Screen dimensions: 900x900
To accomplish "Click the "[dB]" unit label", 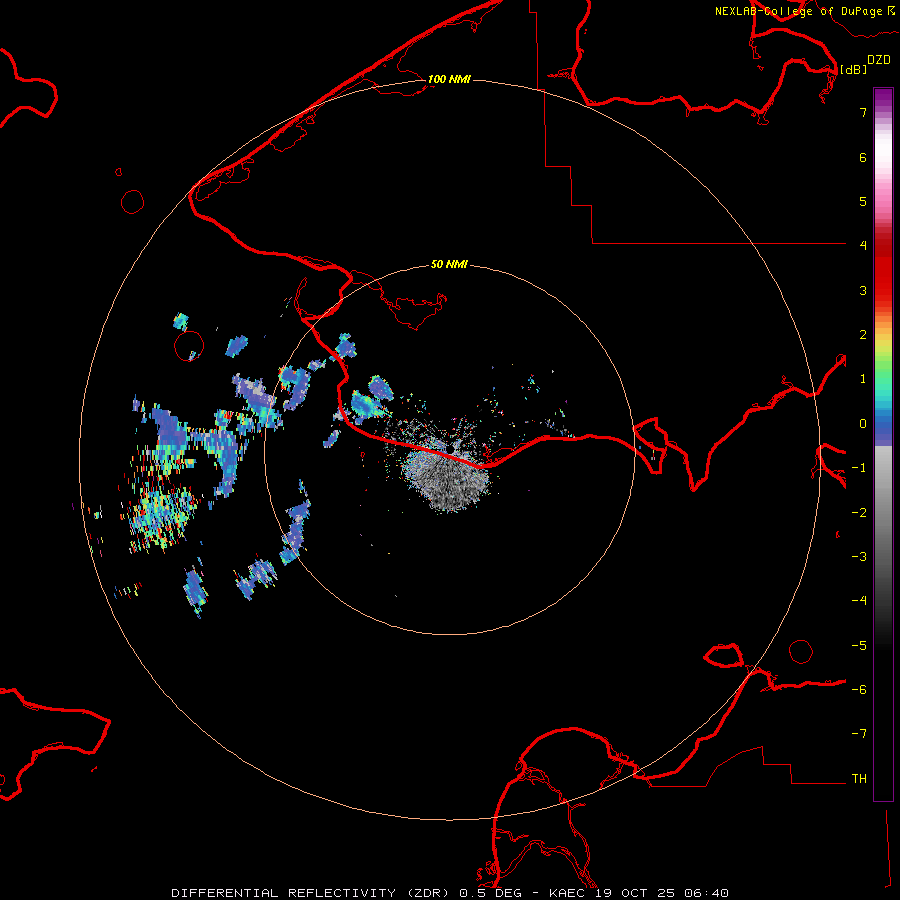I will 853,69.
